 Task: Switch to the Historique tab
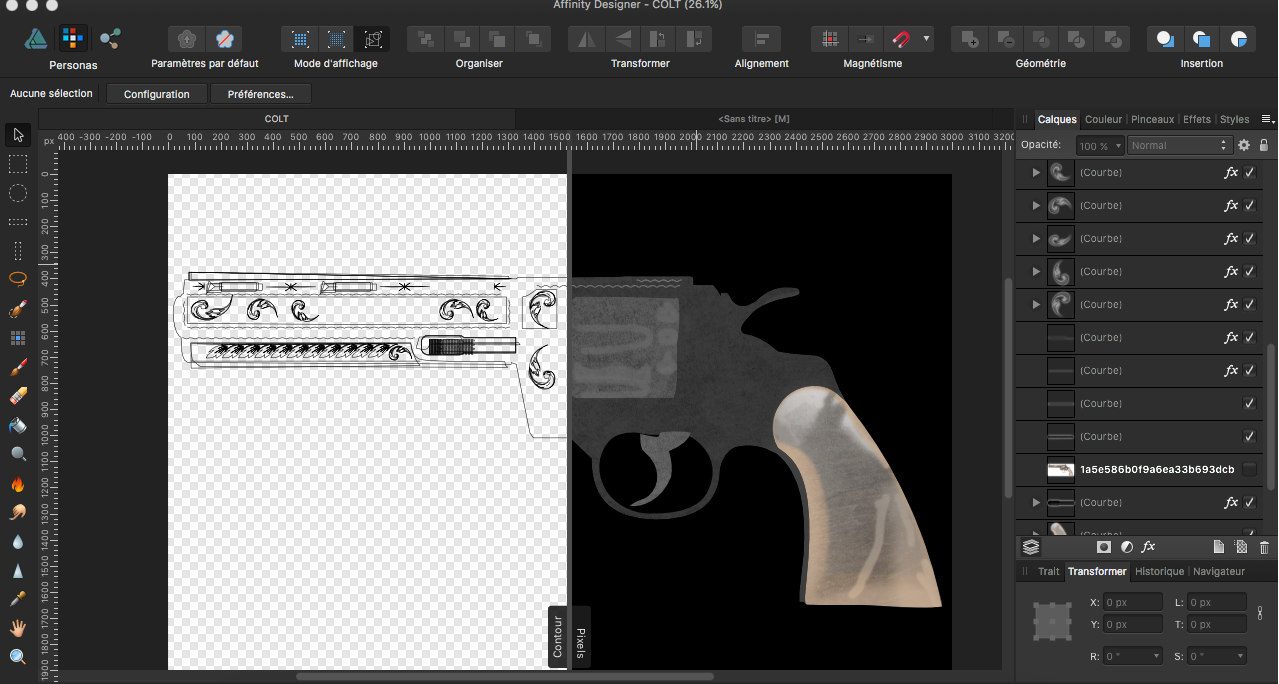coord(1159,571)
